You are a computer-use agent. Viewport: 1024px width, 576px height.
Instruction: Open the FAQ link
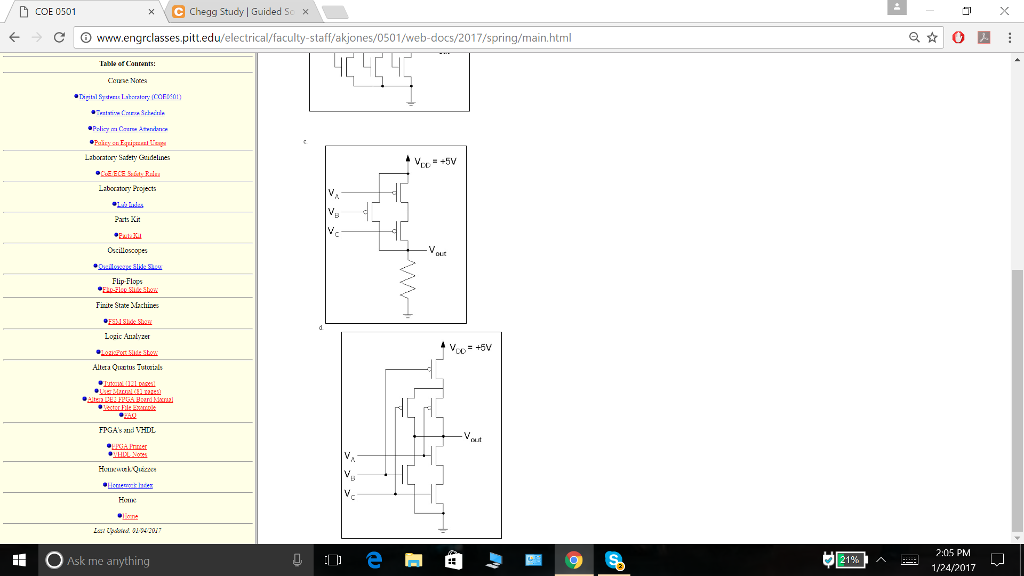[130, 415]
